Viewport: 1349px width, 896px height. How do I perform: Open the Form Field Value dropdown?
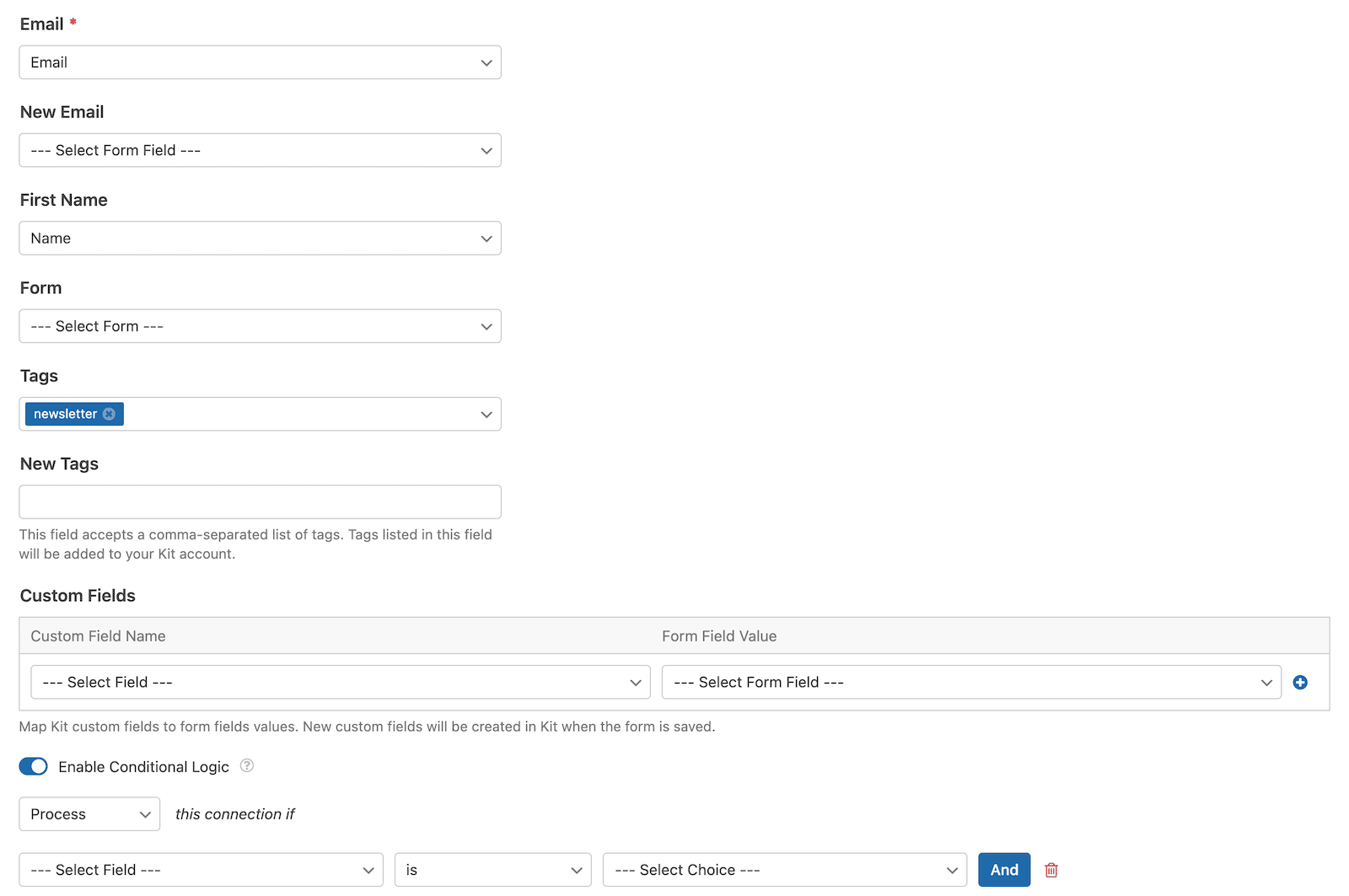[x=970, y=682]
